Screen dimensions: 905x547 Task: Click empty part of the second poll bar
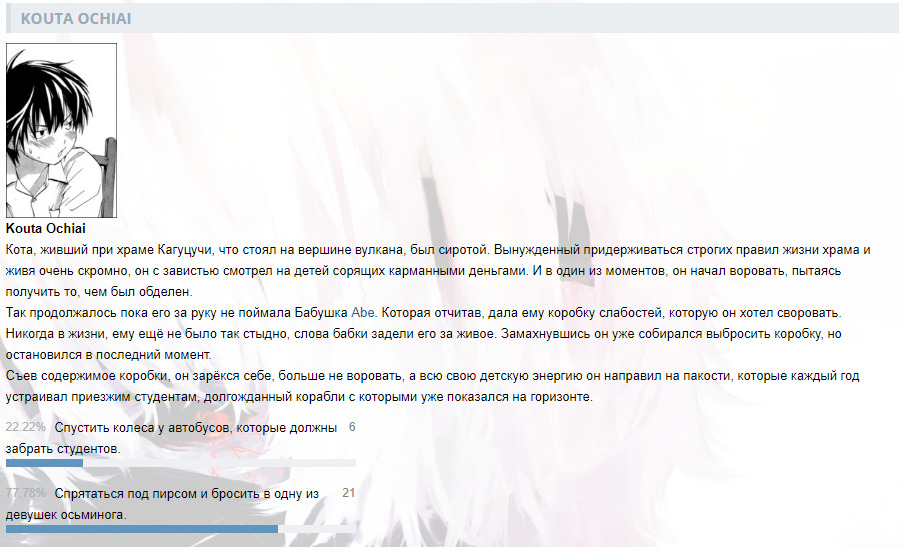[317, 529]
